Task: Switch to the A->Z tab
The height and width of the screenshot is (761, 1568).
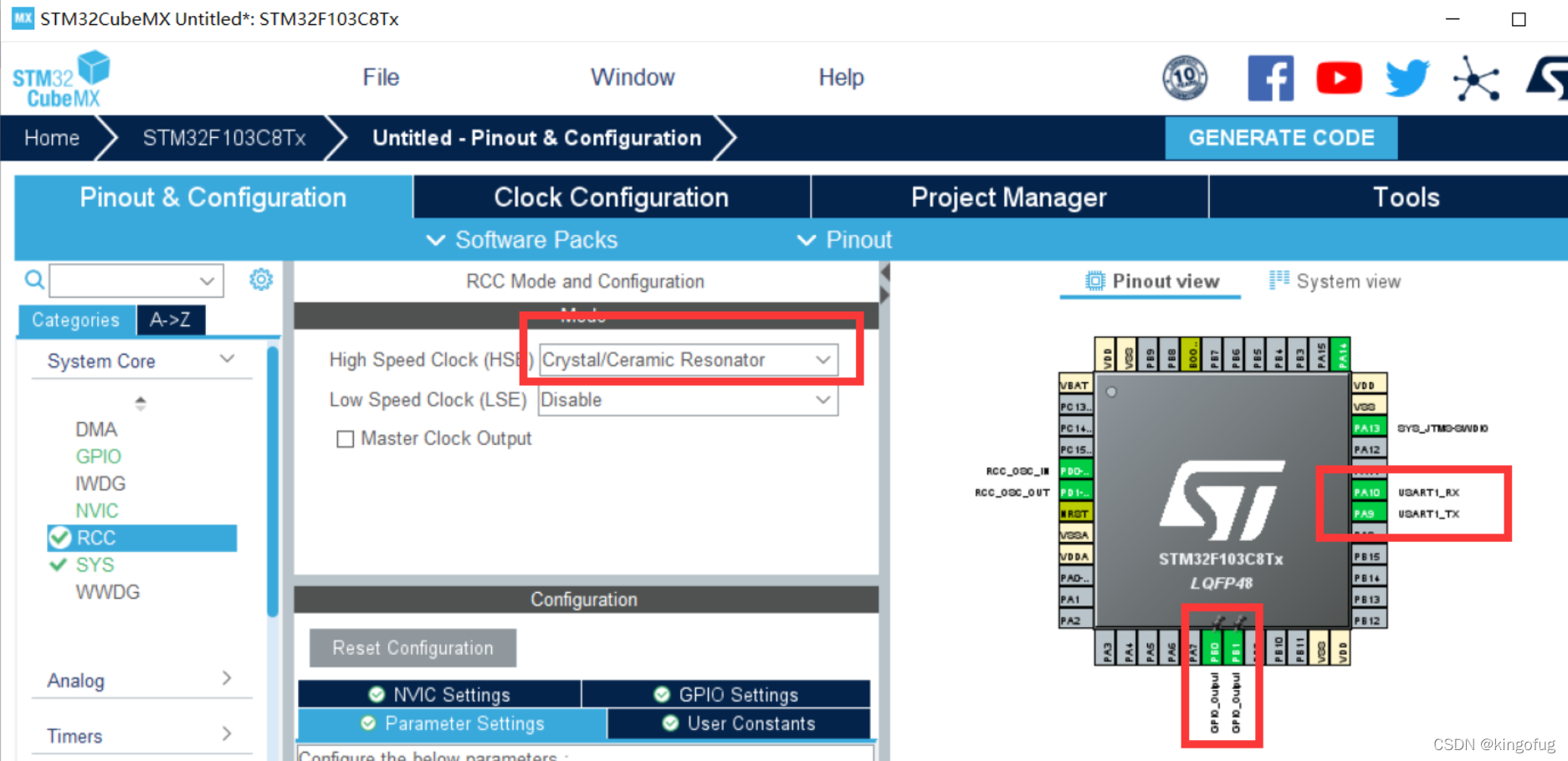Action: coord(171,319)
